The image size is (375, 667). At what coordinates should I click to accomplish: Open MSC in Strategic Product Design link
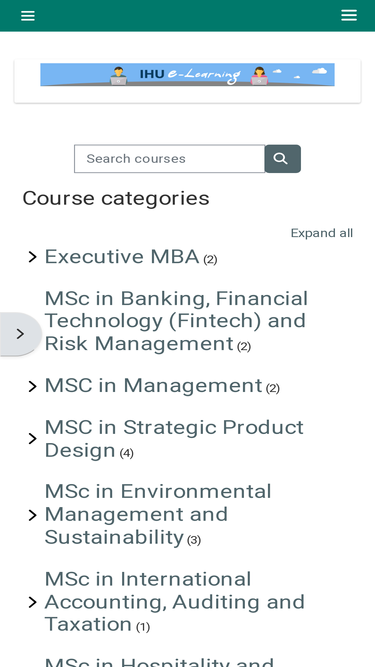[x=174, y=439]
